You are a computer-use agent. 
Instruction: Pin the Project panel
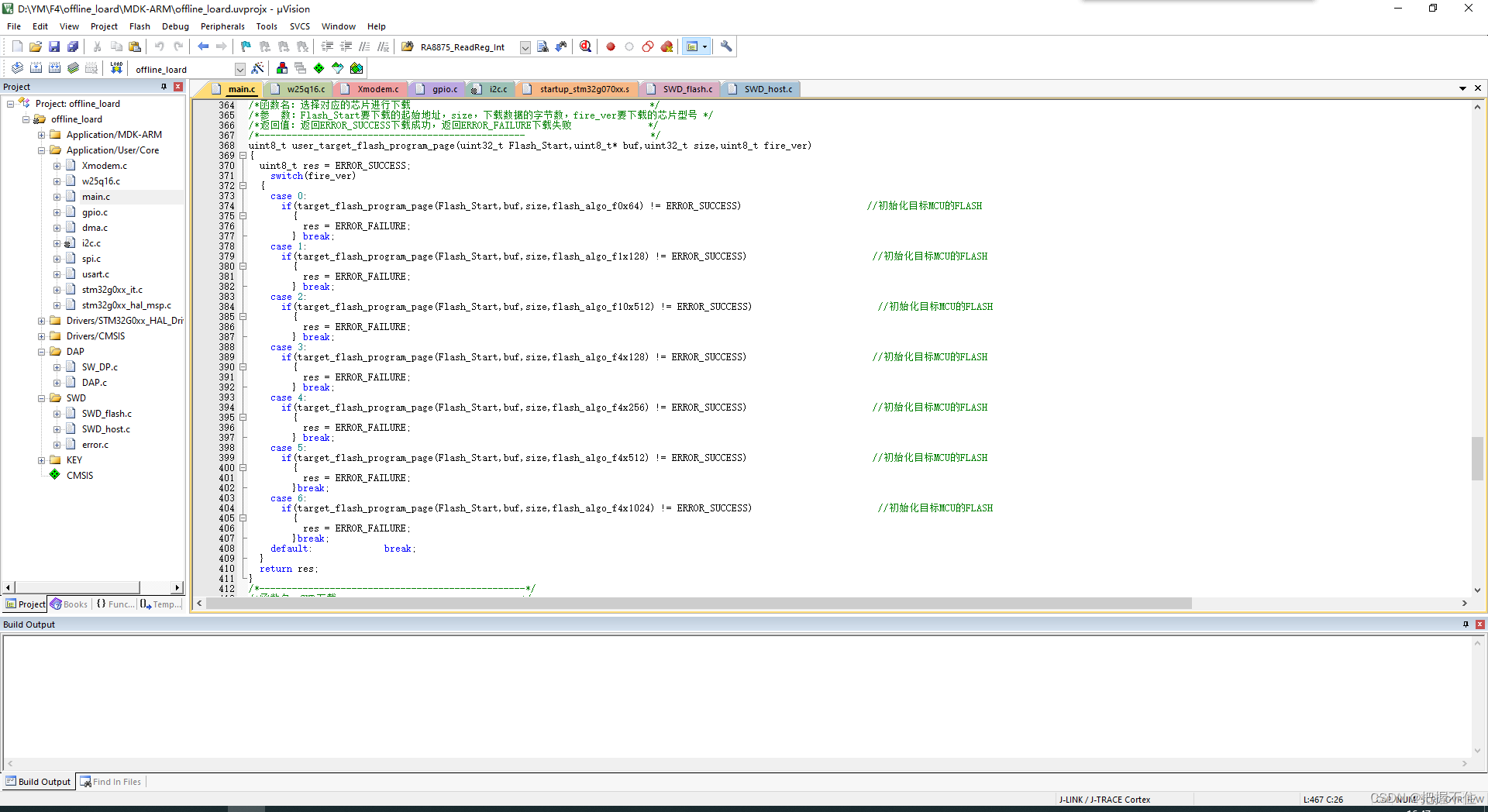(x=164, y=87)
